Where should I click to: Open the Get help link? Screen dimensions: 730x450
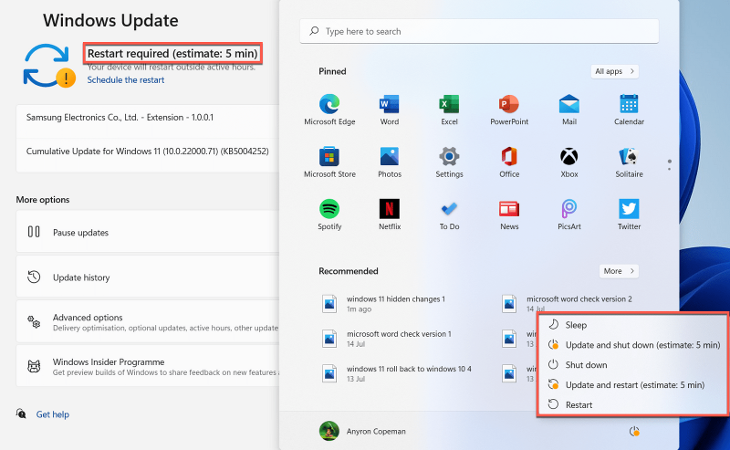[x=53, y=414]
